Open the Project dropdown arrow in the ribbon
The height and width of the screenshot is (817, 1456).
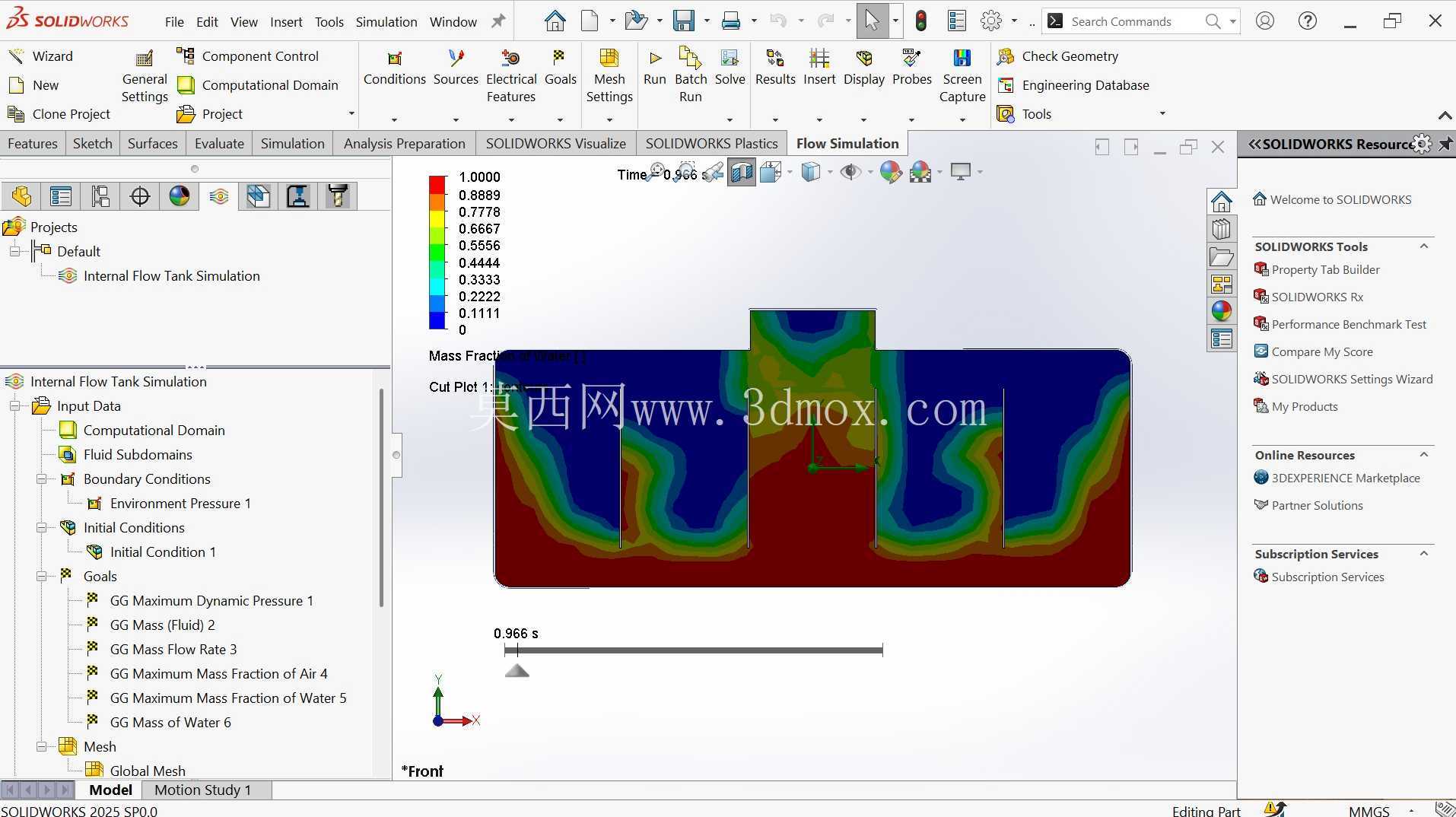(351, 114)
